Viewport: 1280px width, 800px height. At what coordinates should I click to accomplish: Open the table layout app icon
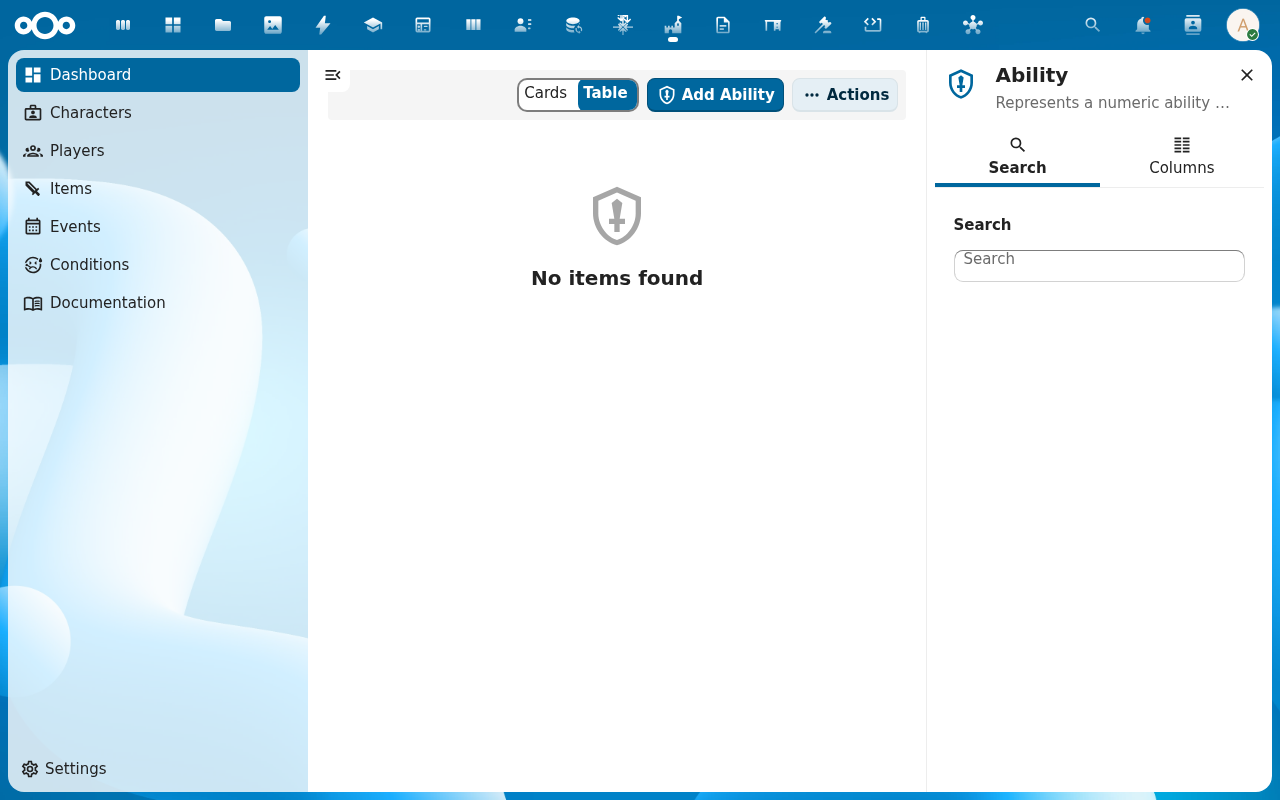coord(423,25)
